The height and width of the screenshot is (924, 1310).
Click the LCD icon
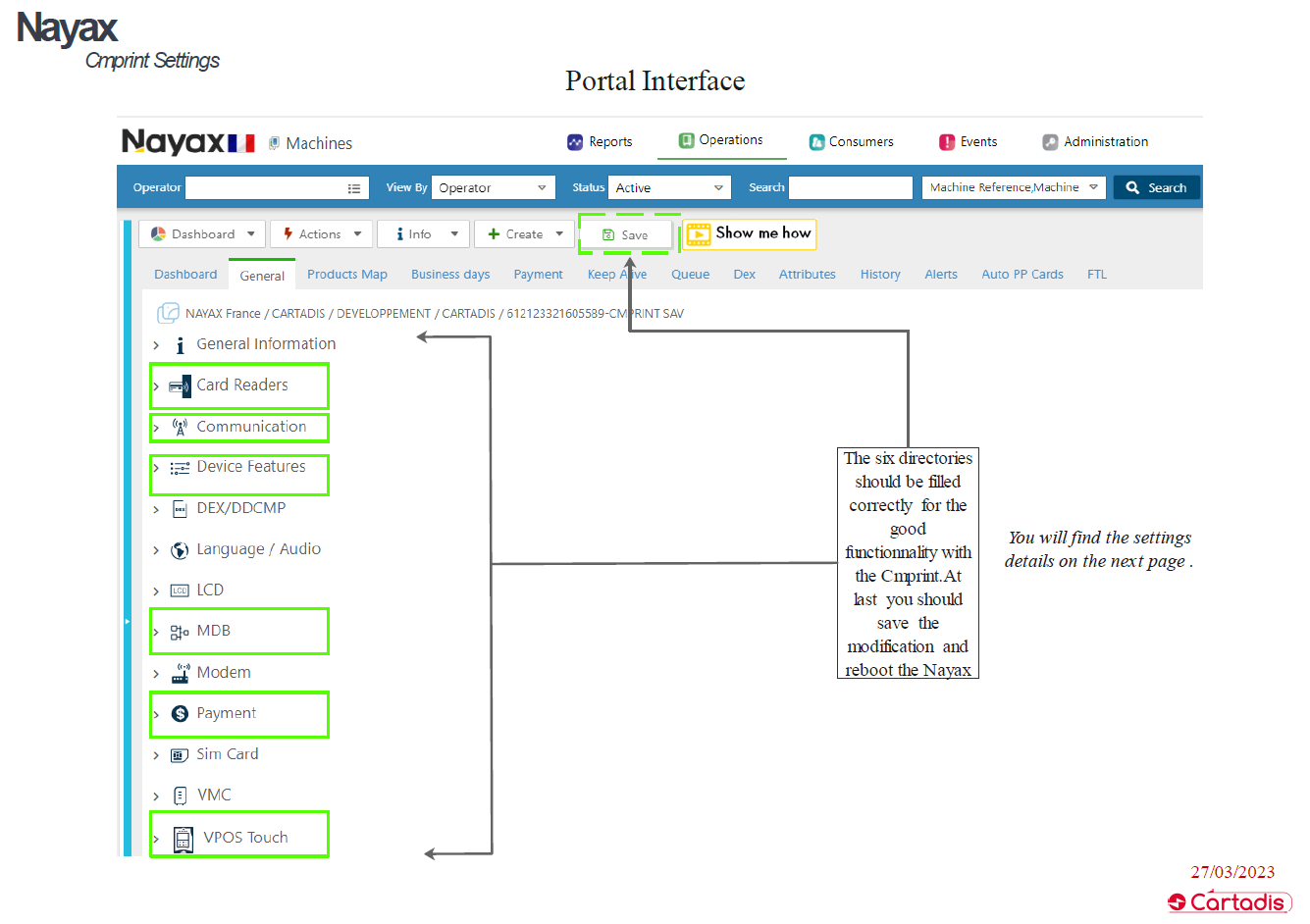pyautogui.click(x=180, y=590)
